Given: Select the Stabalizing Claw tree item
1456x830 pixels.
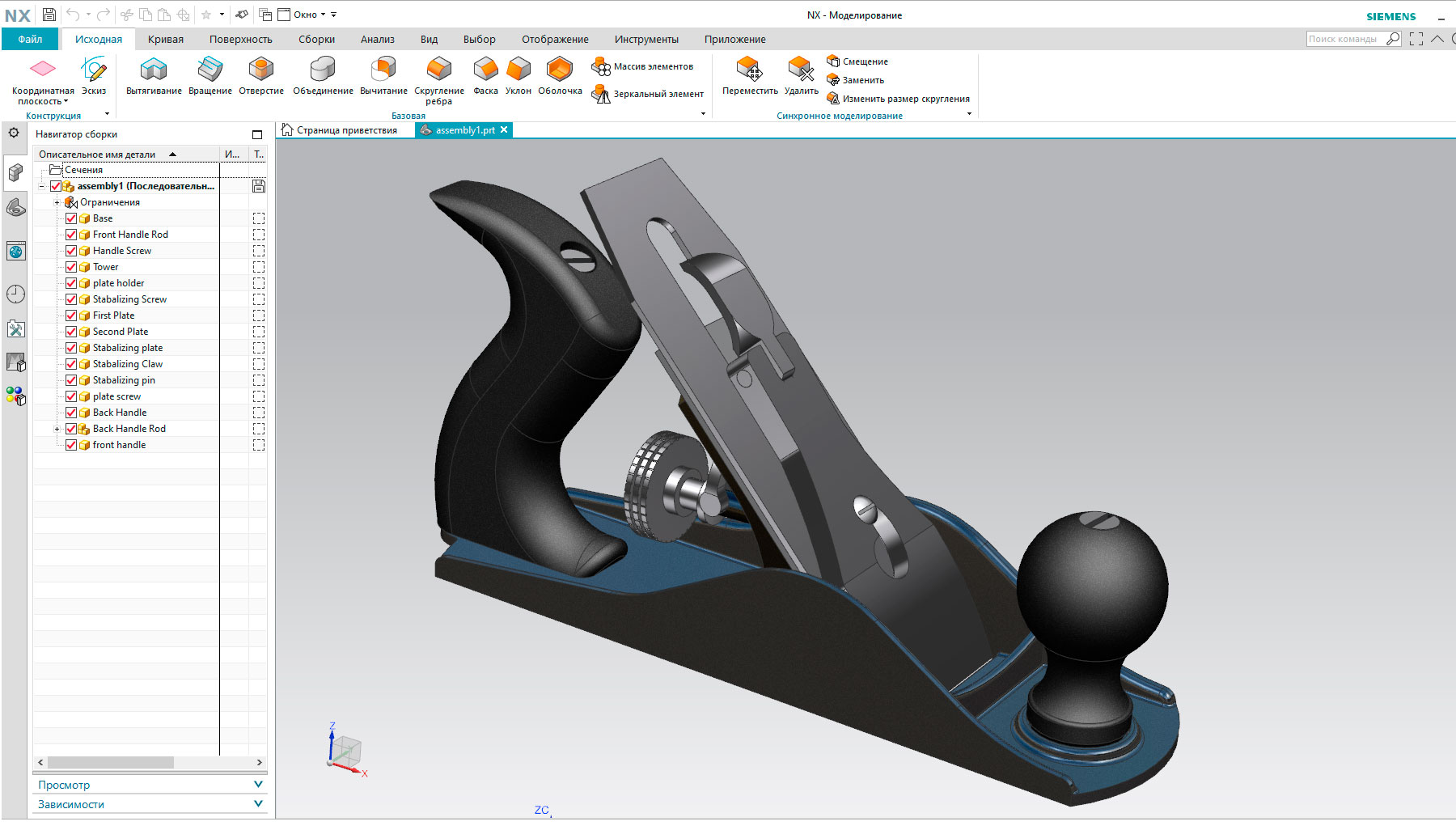Looking at the screenshot, I should [128, 364].
